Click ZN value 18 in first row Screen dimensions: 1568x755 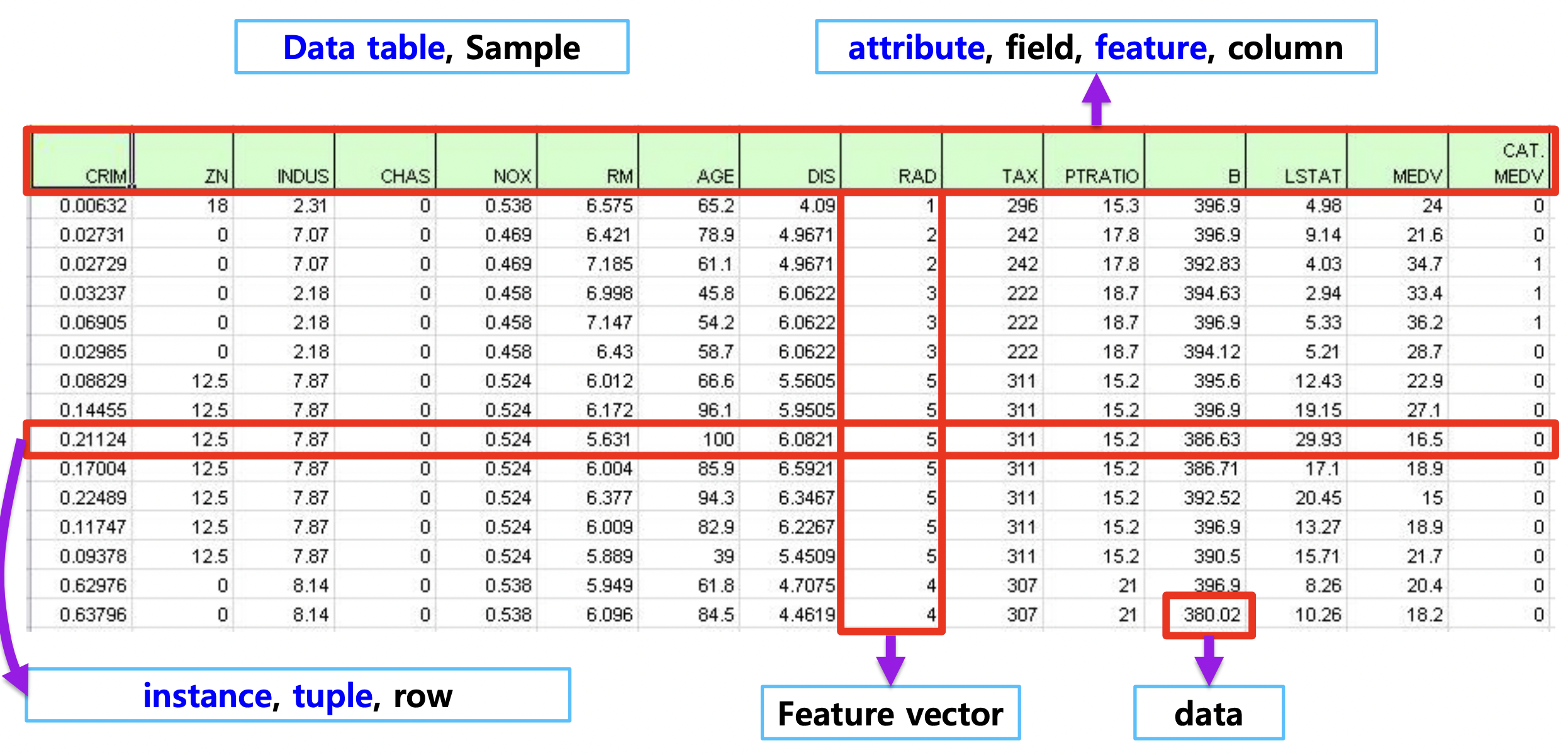[184, 205]
